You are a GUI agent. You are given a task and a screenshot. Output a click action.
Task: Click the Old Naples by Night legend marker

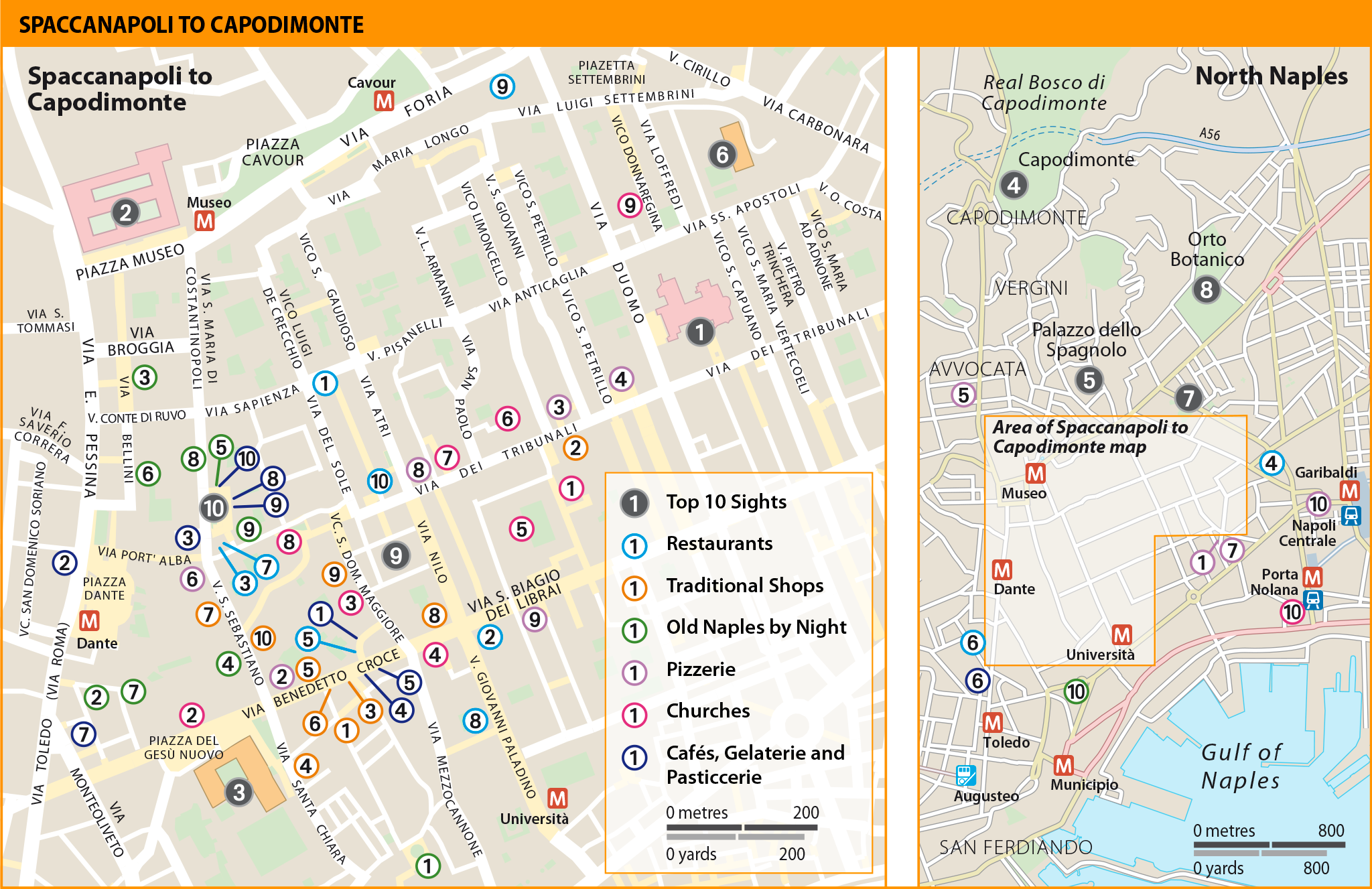(x=634, y=630)
